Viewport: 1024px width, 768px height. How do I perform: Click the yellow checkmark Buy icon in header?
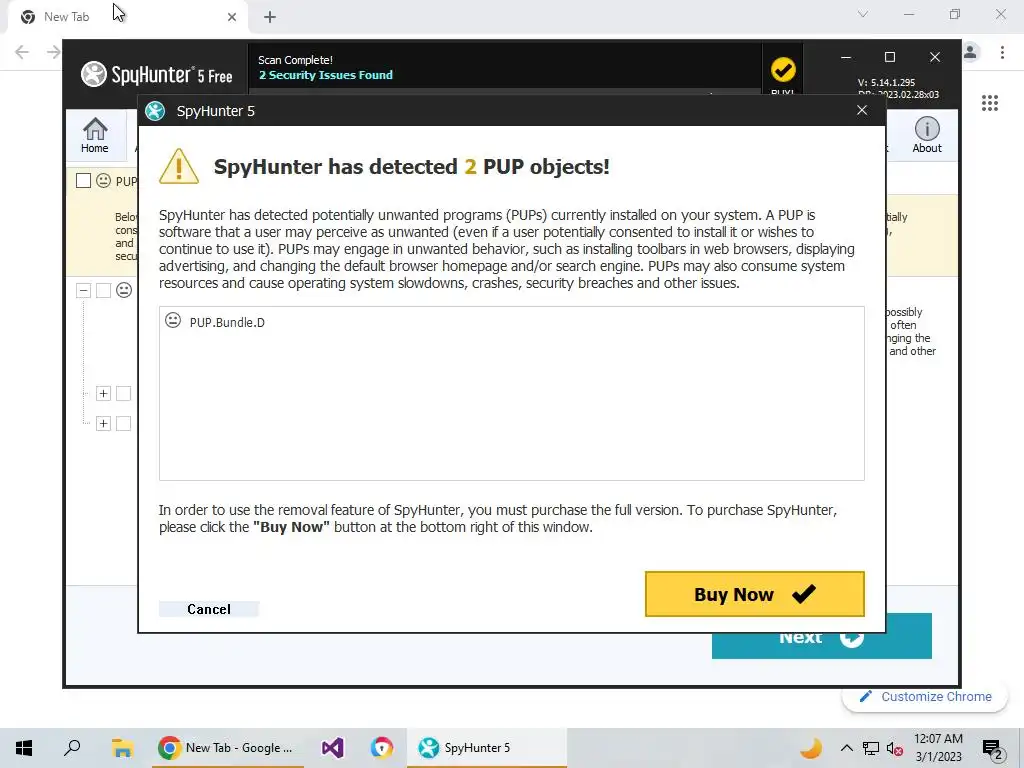tap(782, 69)
